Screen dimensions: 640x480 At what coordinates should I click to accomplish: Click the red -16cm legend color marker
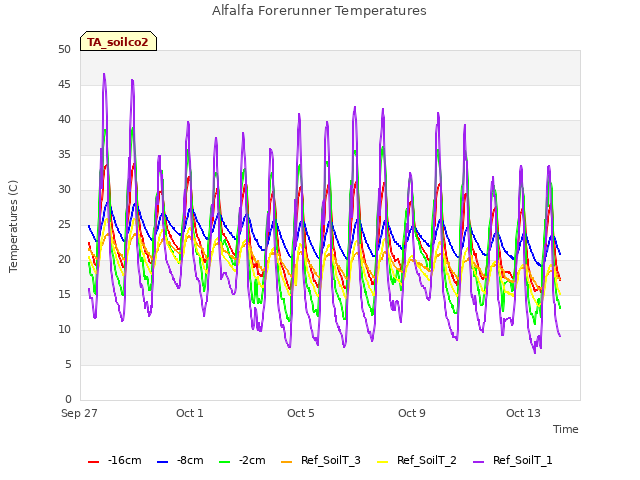point(93,462)
